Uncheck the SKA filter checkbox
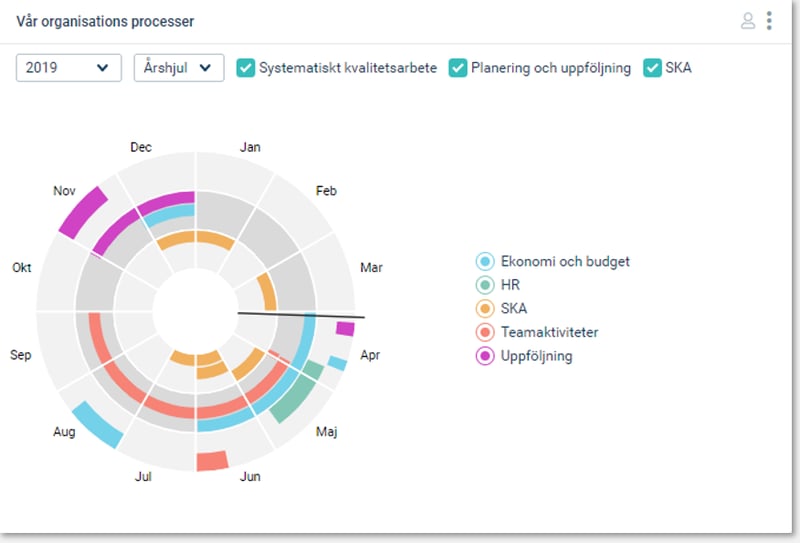This screenshot has height=543, width=800. pos(652,68)
